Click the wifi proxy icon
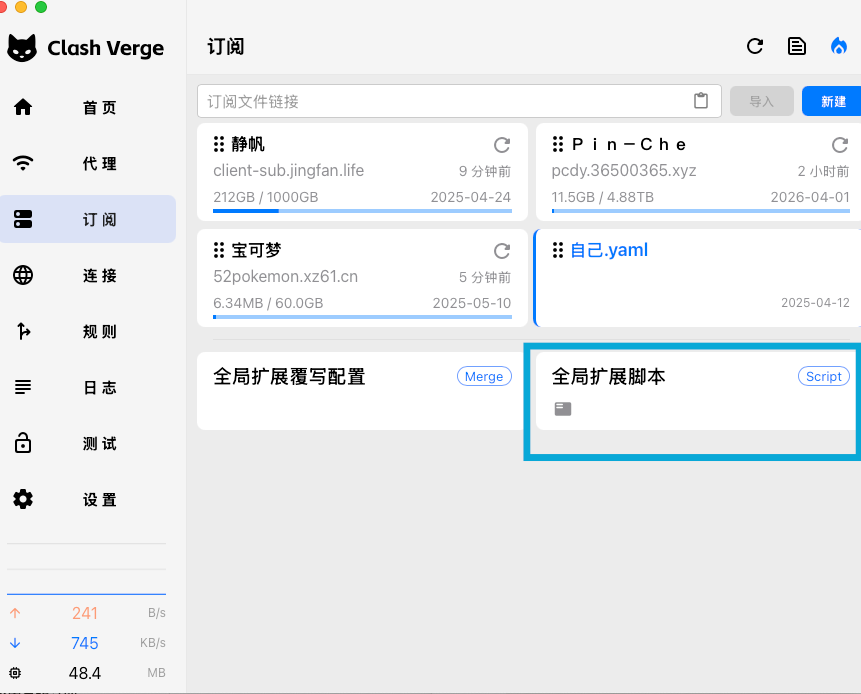 [23, 163]
